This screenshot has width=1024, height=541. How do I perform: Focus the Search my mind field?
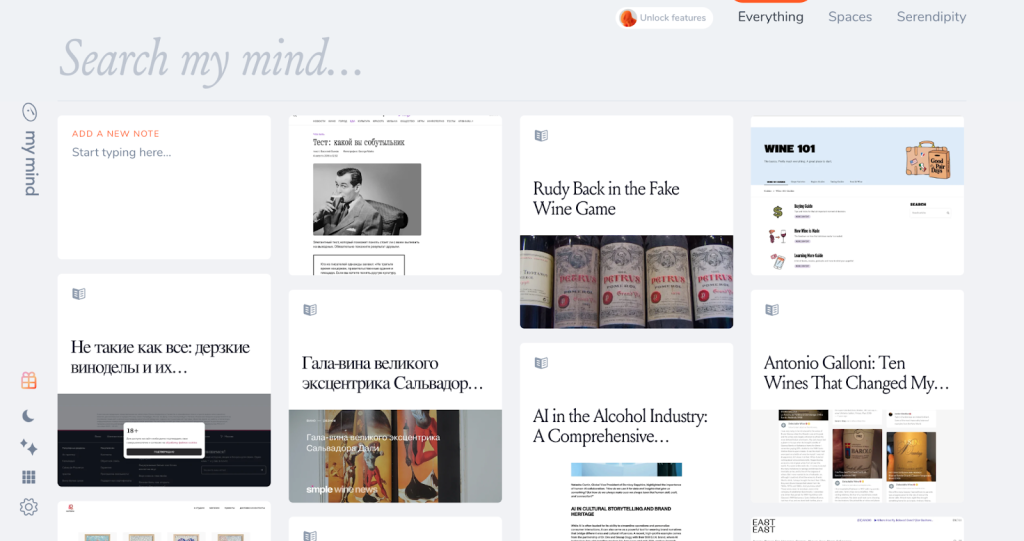pos(400,59)
